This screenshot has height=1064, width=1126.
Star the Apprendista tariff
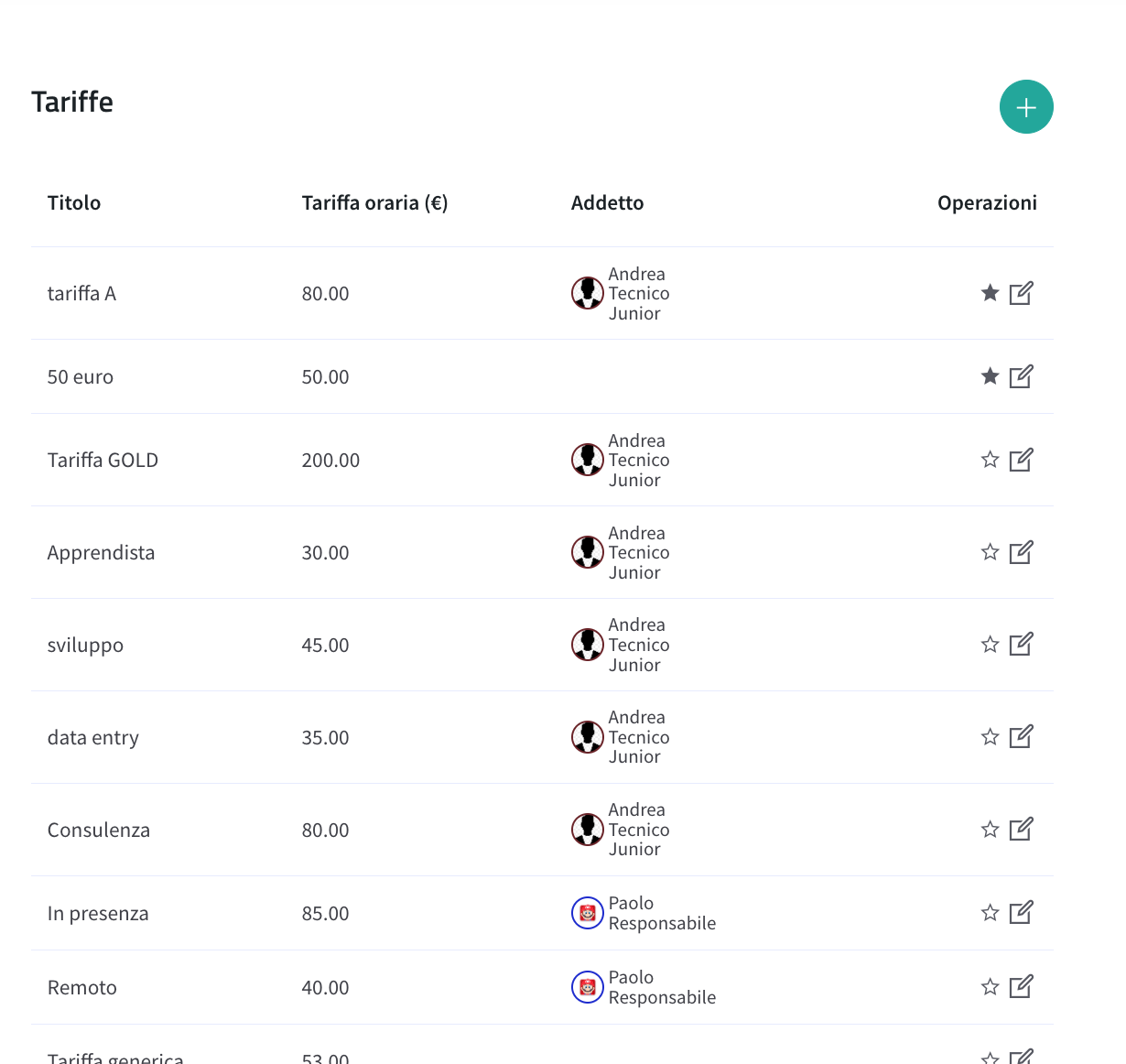[990, 552]
